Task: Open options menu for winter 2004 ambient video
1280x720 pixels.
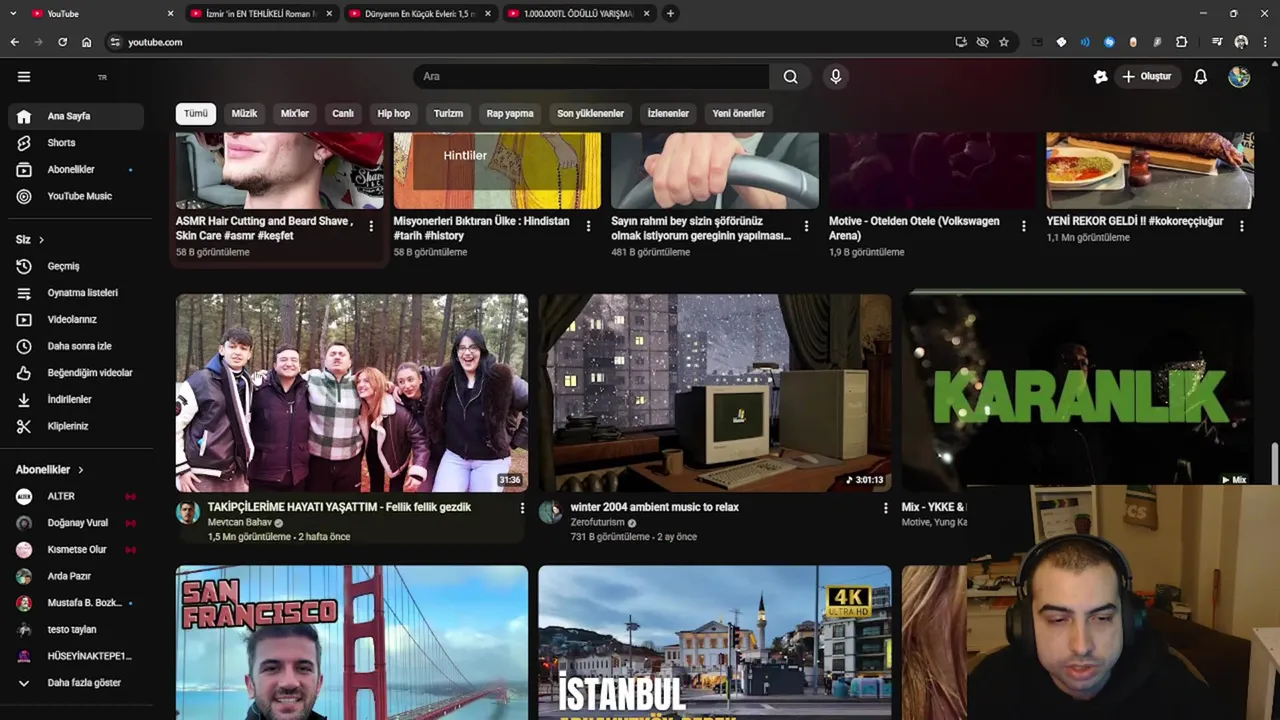Action: (885, 509)
